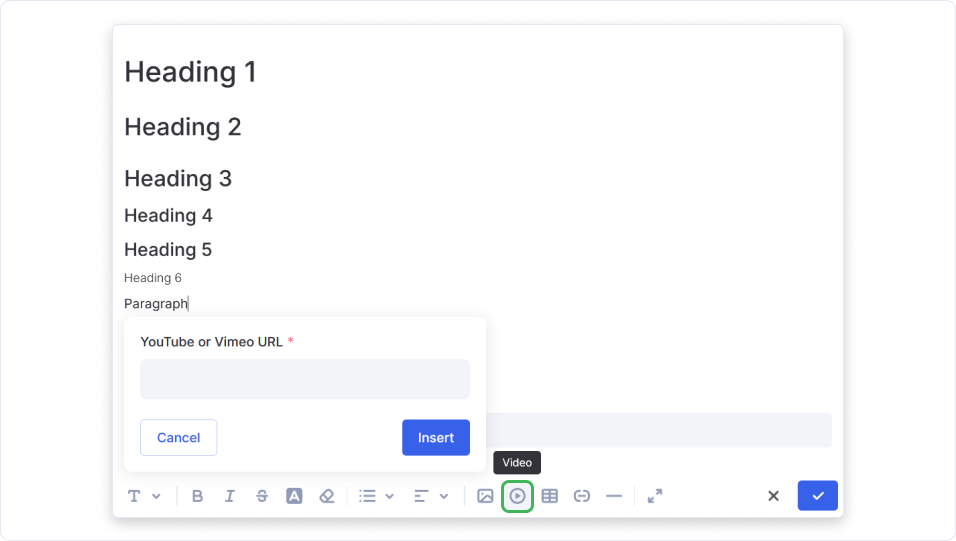Click the eraser clear formatting icon
Screen dimensions: 956x541
pos(326,496)
